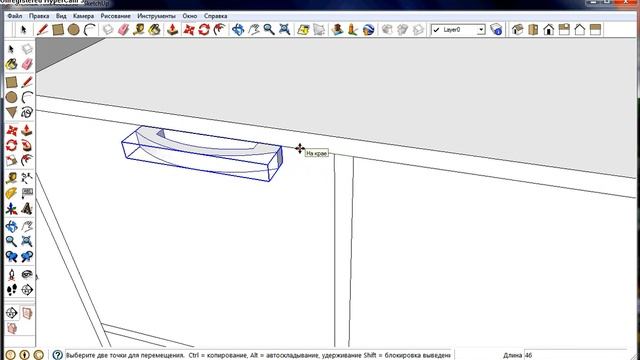The height and width of the screenshot is (360, 640).
Task: Click Get Models icon
Action: [387, 29]
